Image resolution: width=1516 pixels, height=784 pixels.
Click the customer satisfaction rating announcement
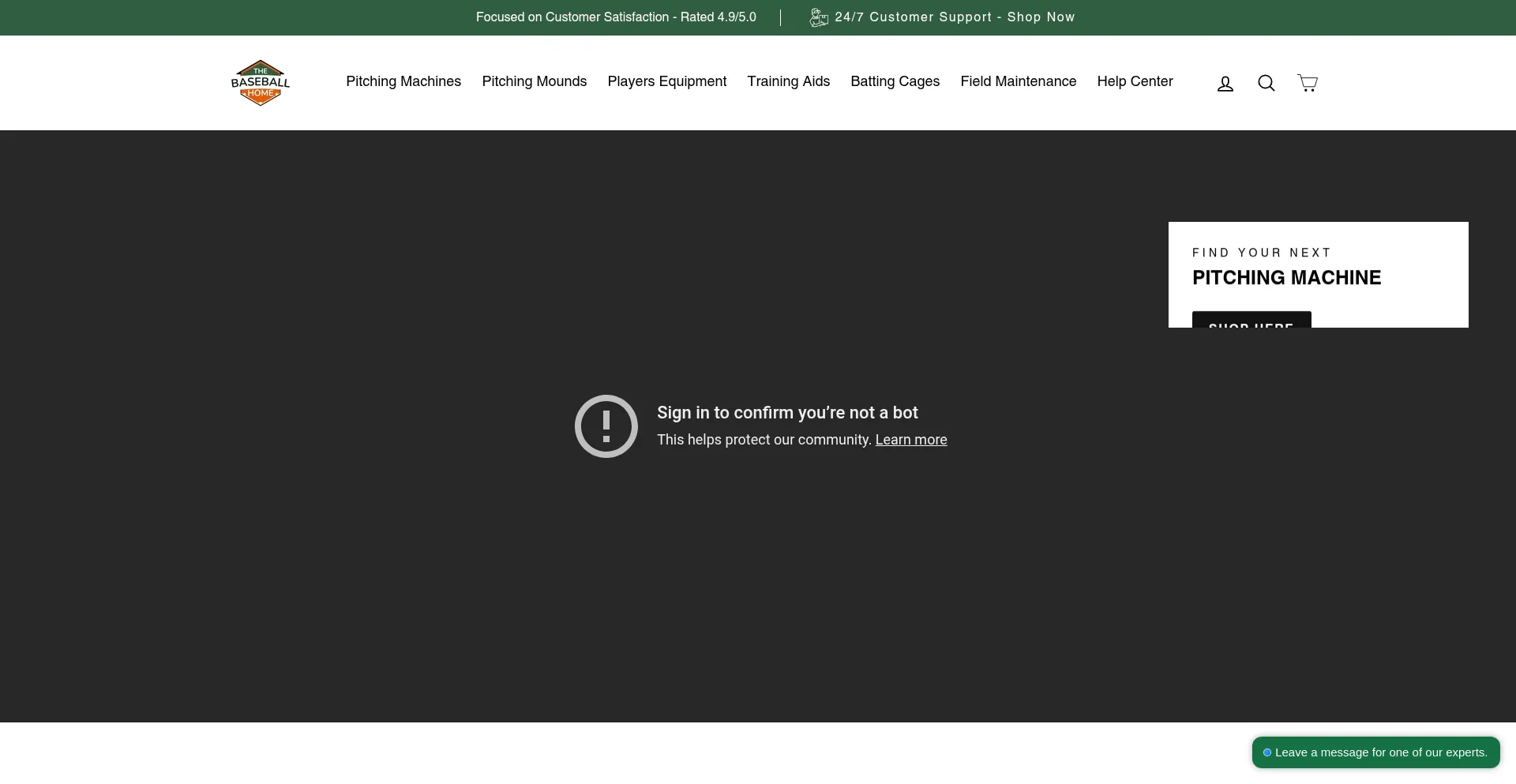616,17
